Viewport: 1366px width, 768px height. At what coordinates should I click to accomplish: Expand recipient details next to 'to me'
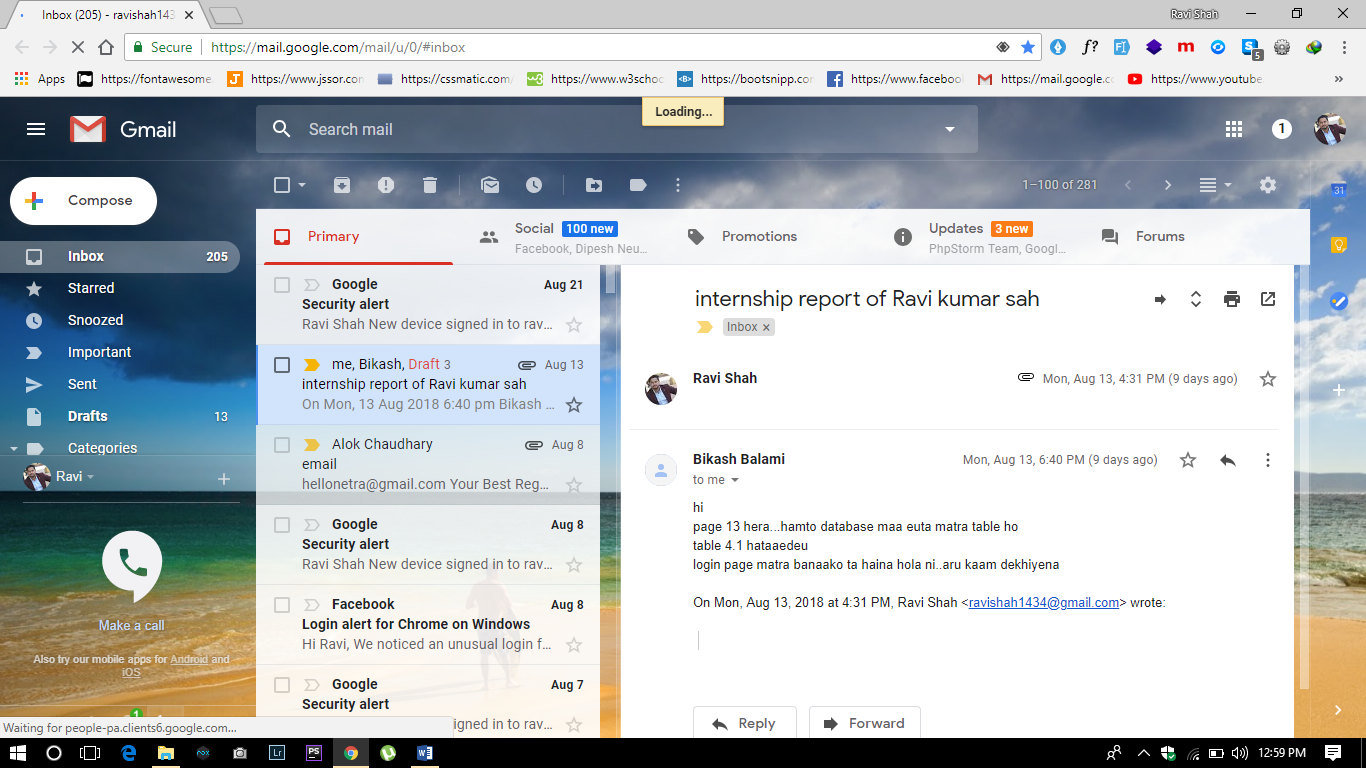coord(735,481)
